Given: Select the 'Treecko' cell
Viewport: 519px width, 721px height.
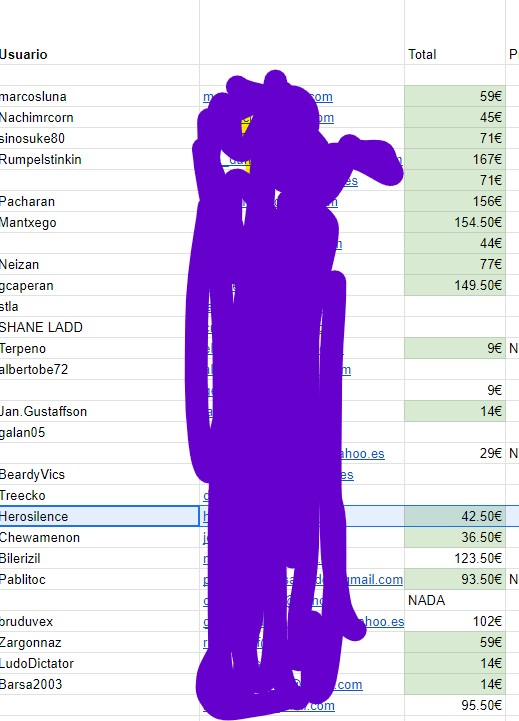Looking at the screenshot, I should point(99,495).
